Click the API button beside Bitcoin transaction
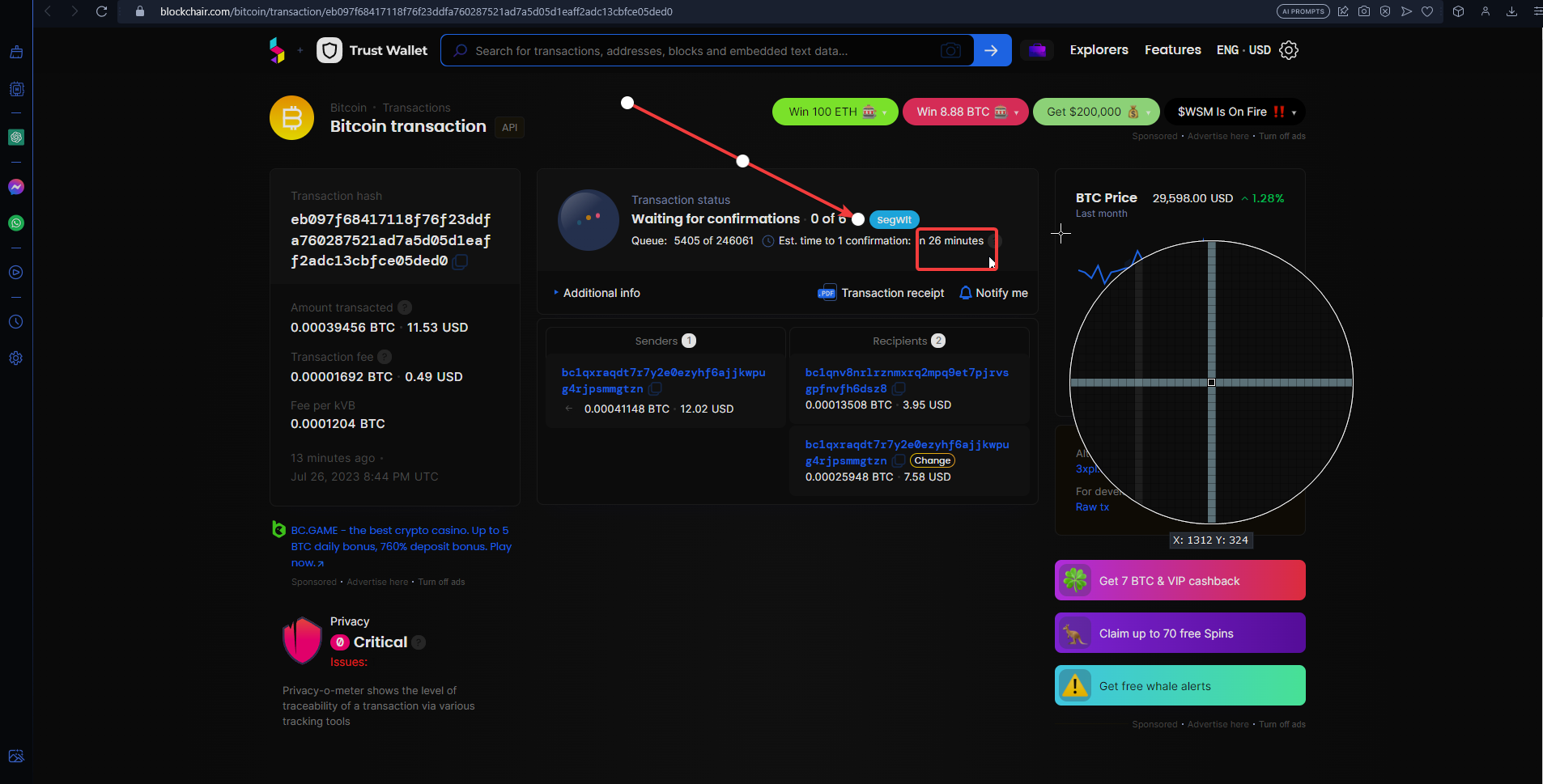This screenshot has width=1543, height=784. tap(509, 127)
